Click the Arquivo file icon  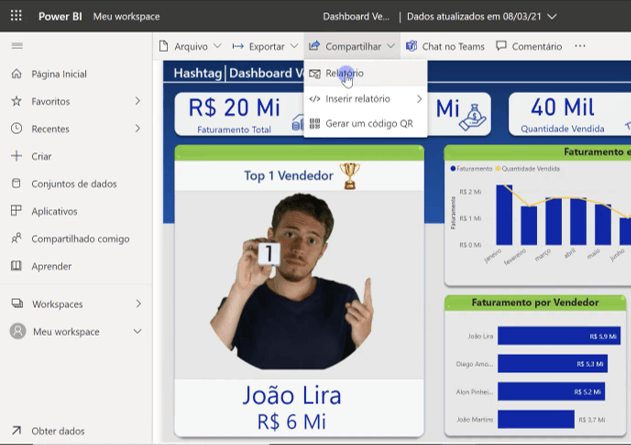coord(163,46)
